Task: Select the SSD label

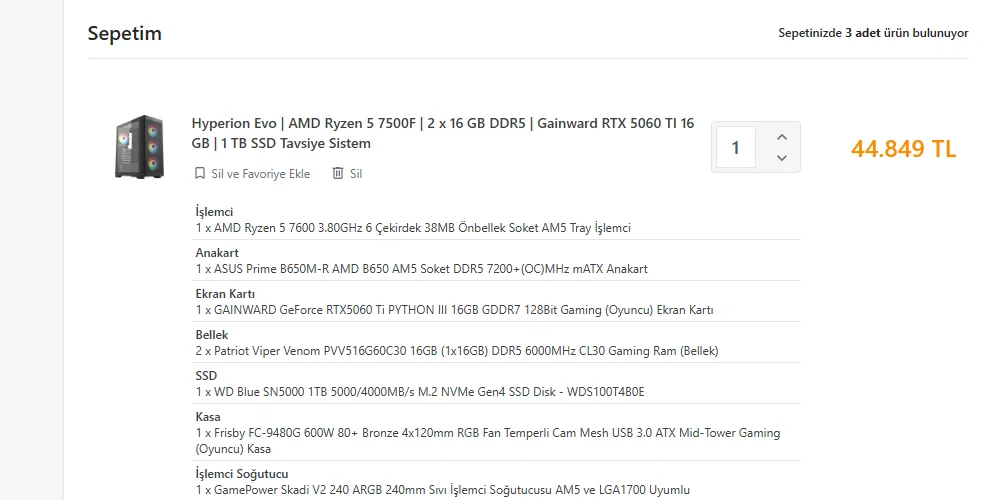Action: coord(206,376)
